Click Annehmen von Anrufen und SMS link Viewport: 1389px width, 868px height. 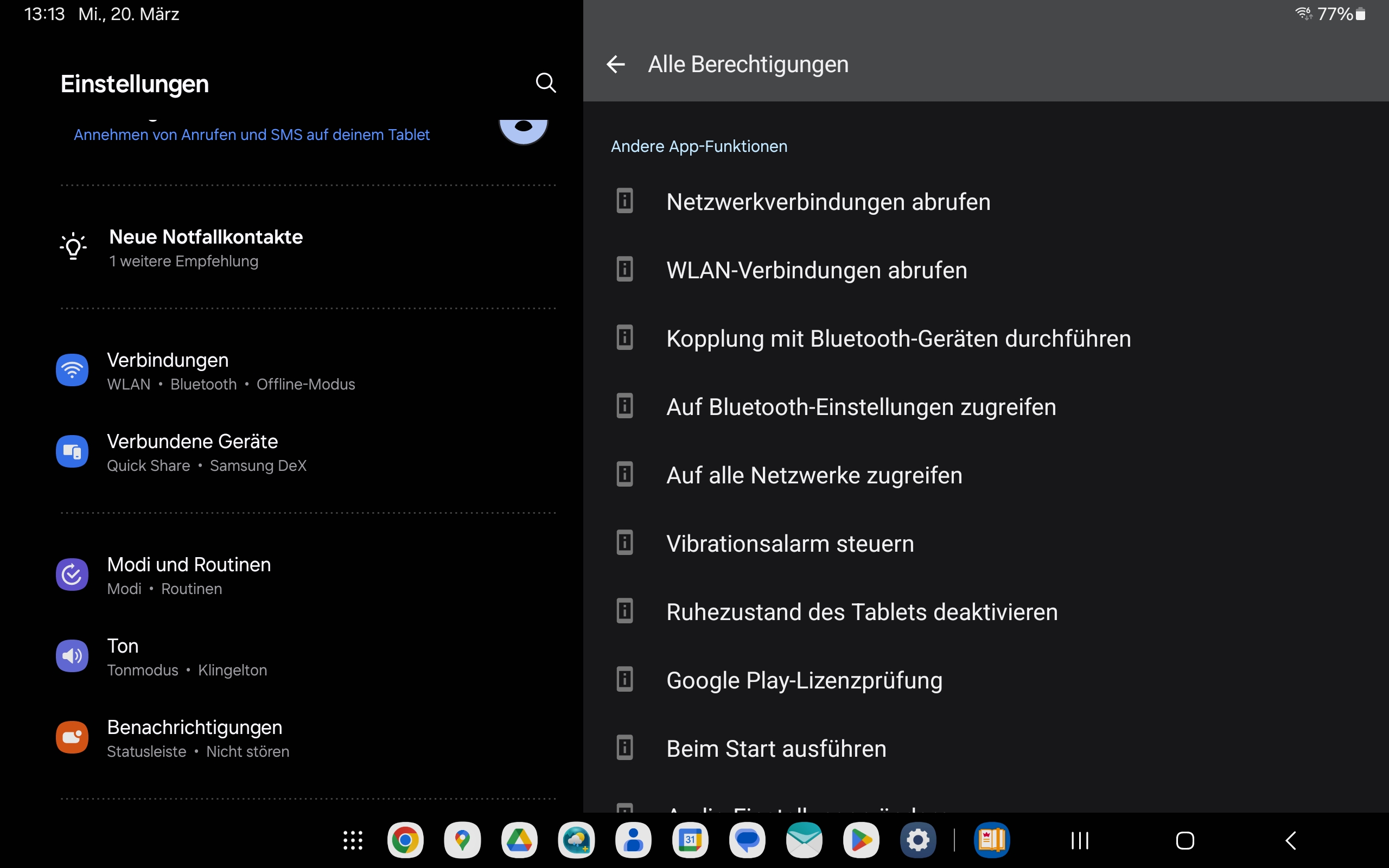(x=251, y=135)
